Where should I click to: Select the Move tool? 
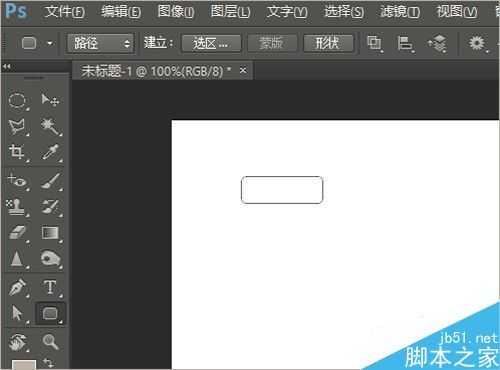tap(50, 100)
